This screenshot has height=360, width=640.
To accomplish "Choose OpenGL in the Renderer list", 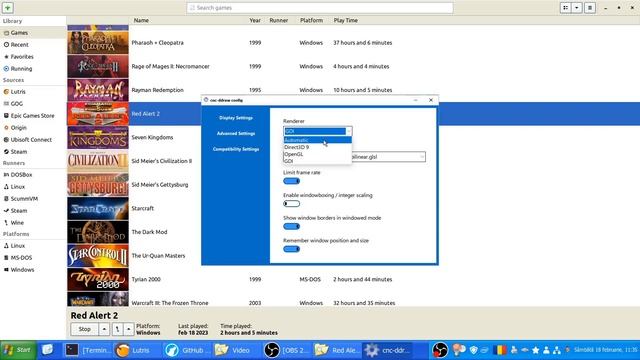I will pyautogui.click(x=318, y=154).
